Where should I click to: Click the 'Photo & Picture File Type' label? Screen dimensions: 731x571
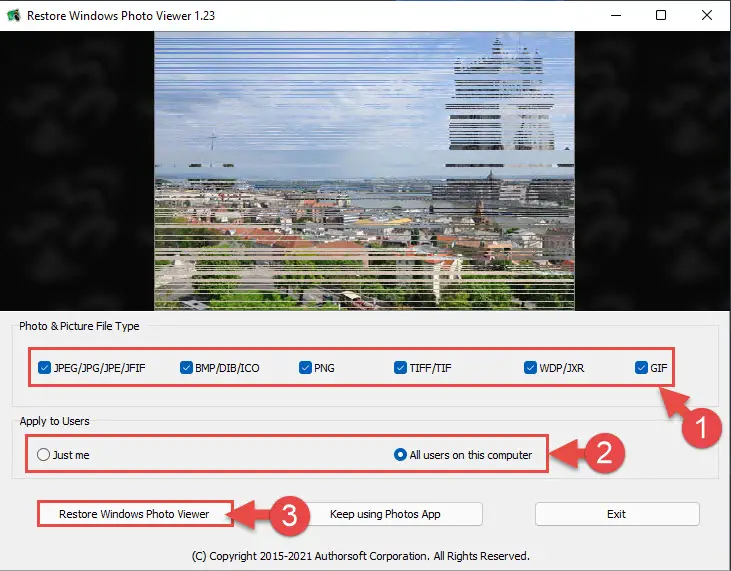click(x=79, y=326)
